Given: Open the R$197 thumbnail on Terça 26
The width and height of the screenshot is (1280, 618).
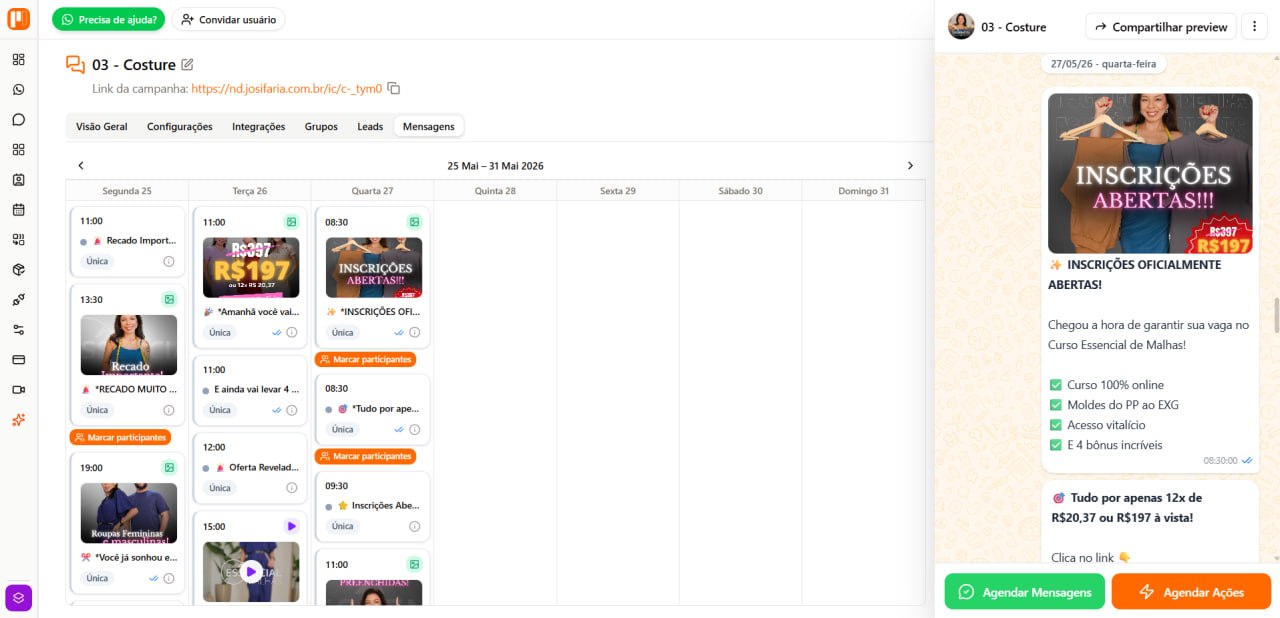Looking at the screenshot, I should (251, 268).
